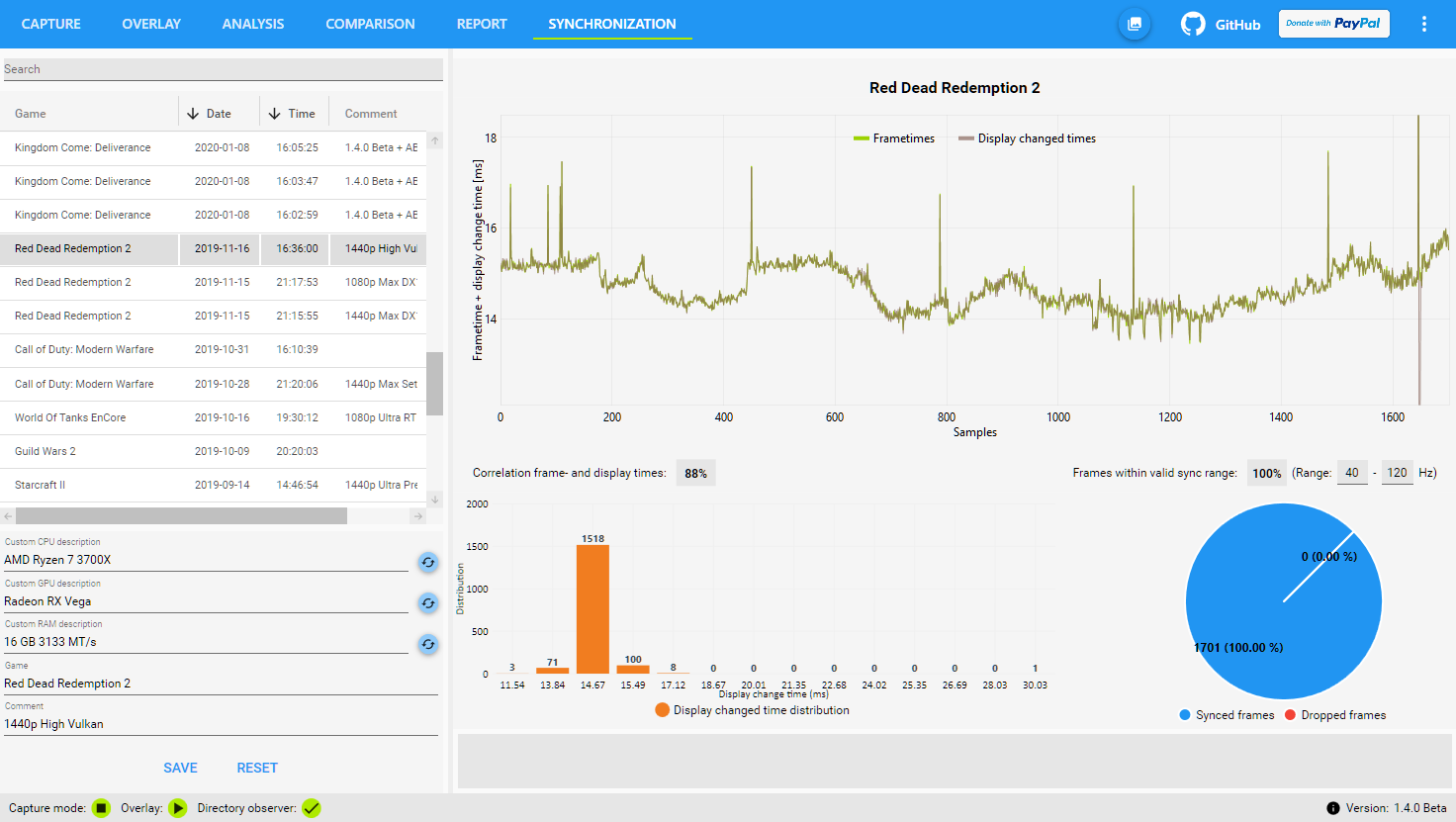Click the Time column sort arrow
Viewport: 1456px width, 822px height.
pos(275,114)
